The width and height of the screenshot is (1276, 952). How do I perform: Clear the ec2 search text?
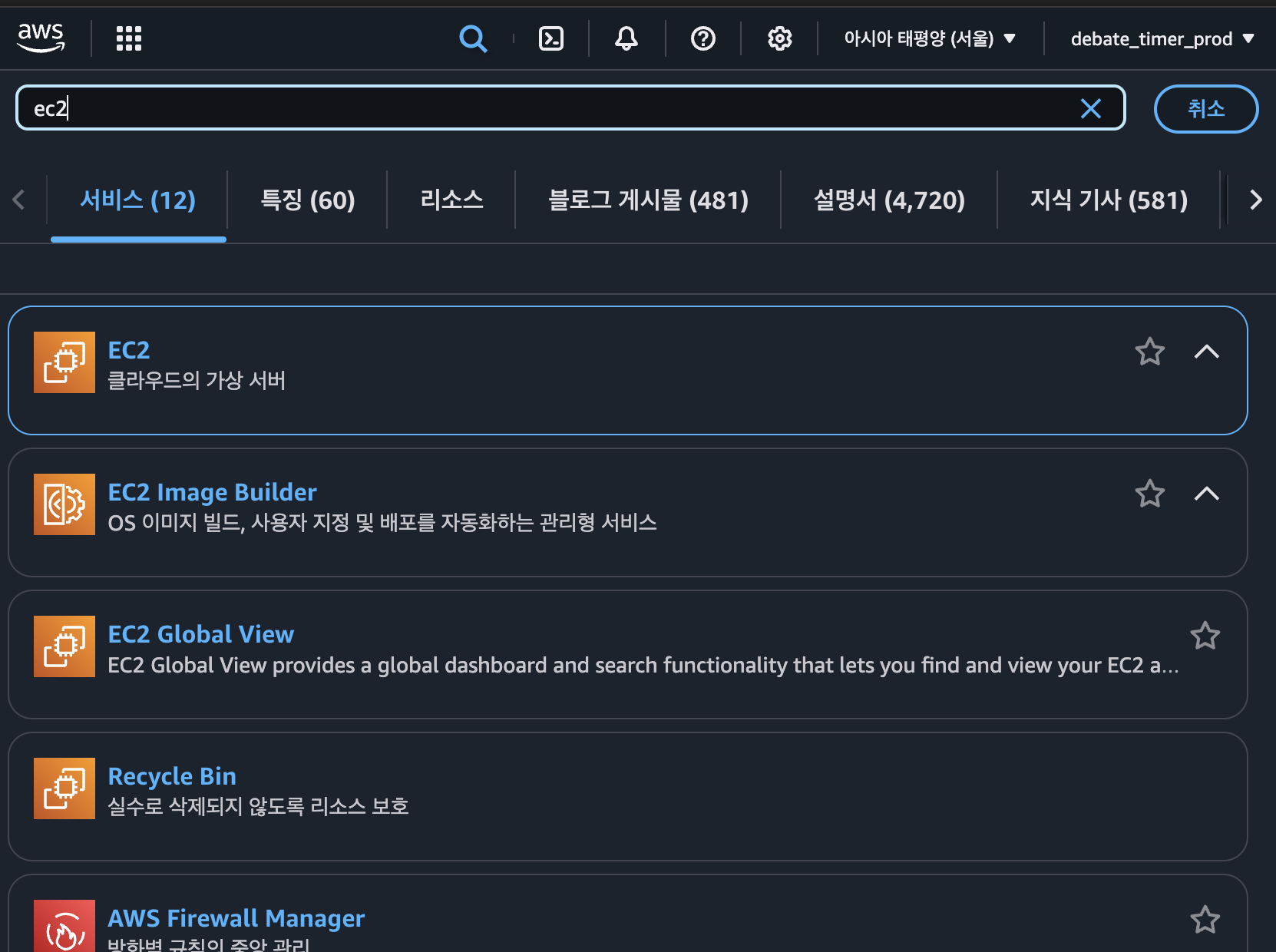[x=1091, y=108]
